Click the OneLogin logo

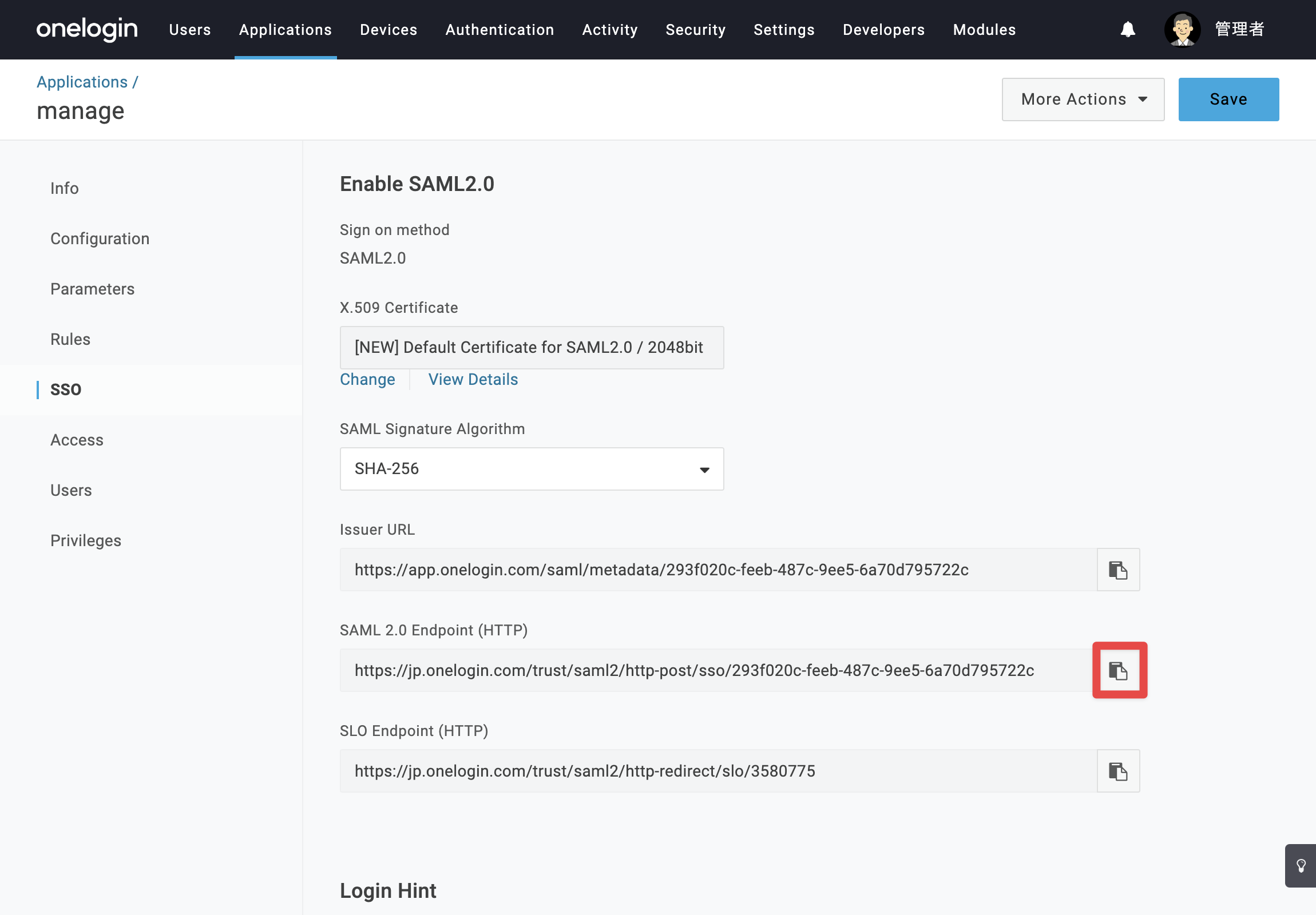(87, 29)
